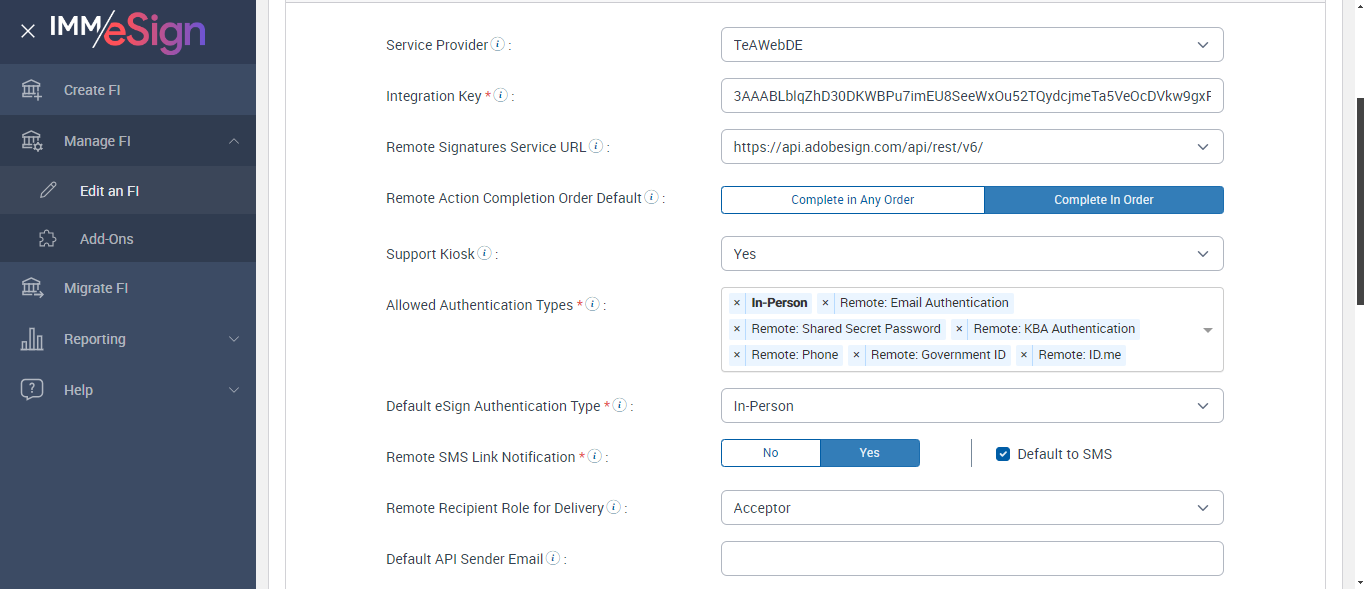Open the Edit an FI menu item
The height and width of the screenshot is (589, 1366).
(x=109, y=191)
